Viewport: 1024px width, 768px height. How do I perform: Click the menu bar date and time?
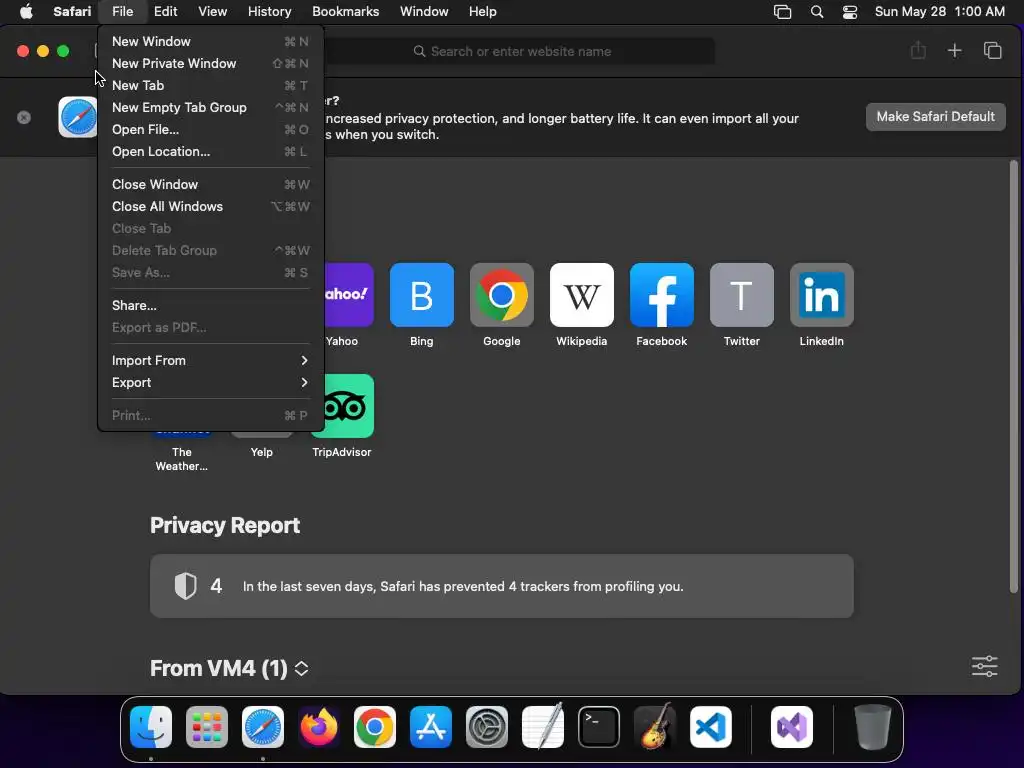click(x=939, y=12)
